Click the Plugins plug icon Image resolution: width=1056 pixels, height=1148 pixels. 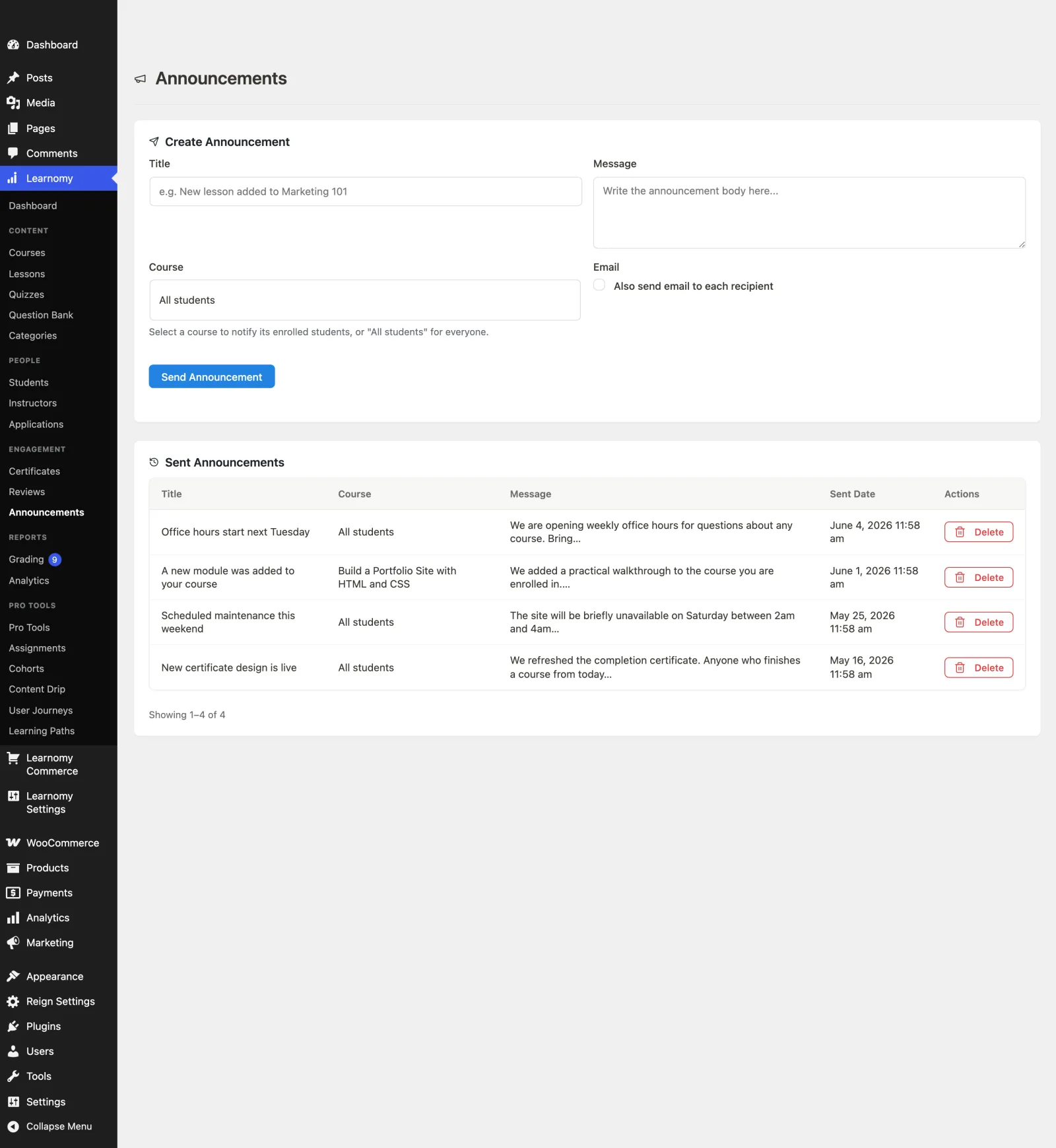(13, 1027)
